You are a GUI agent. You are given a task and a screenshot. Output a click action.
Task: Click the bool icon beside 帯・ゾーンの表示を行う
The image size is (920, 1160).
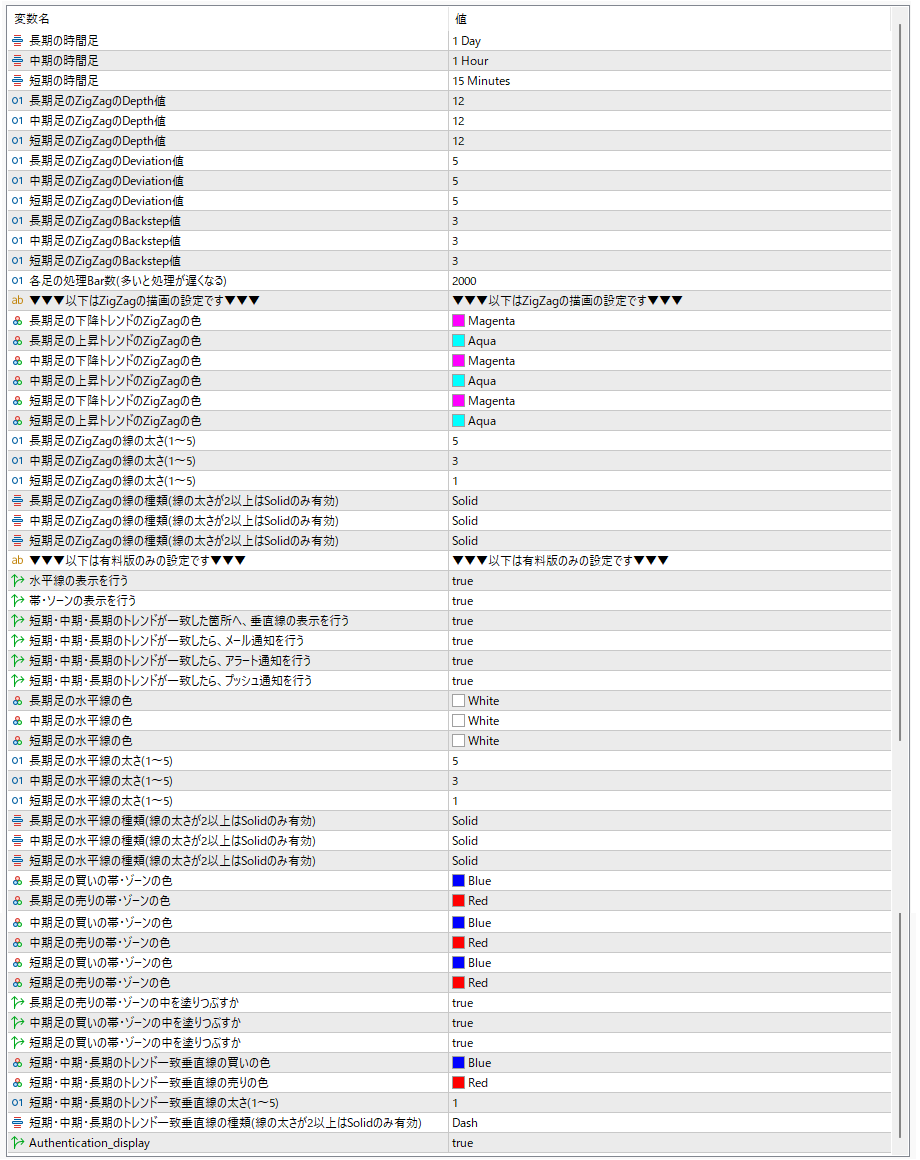18,601
